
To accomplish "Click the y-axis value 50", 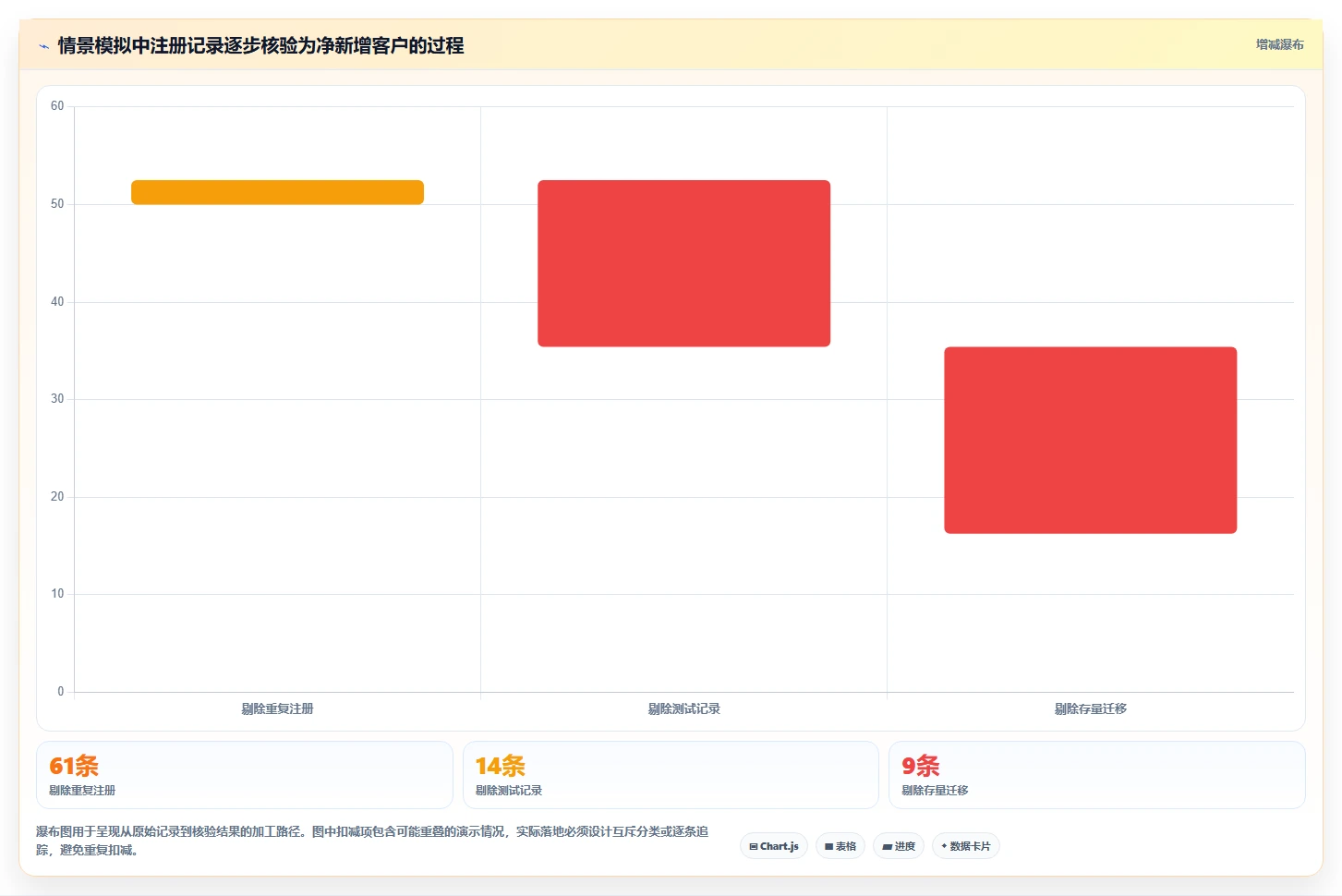I will [57, 204].
